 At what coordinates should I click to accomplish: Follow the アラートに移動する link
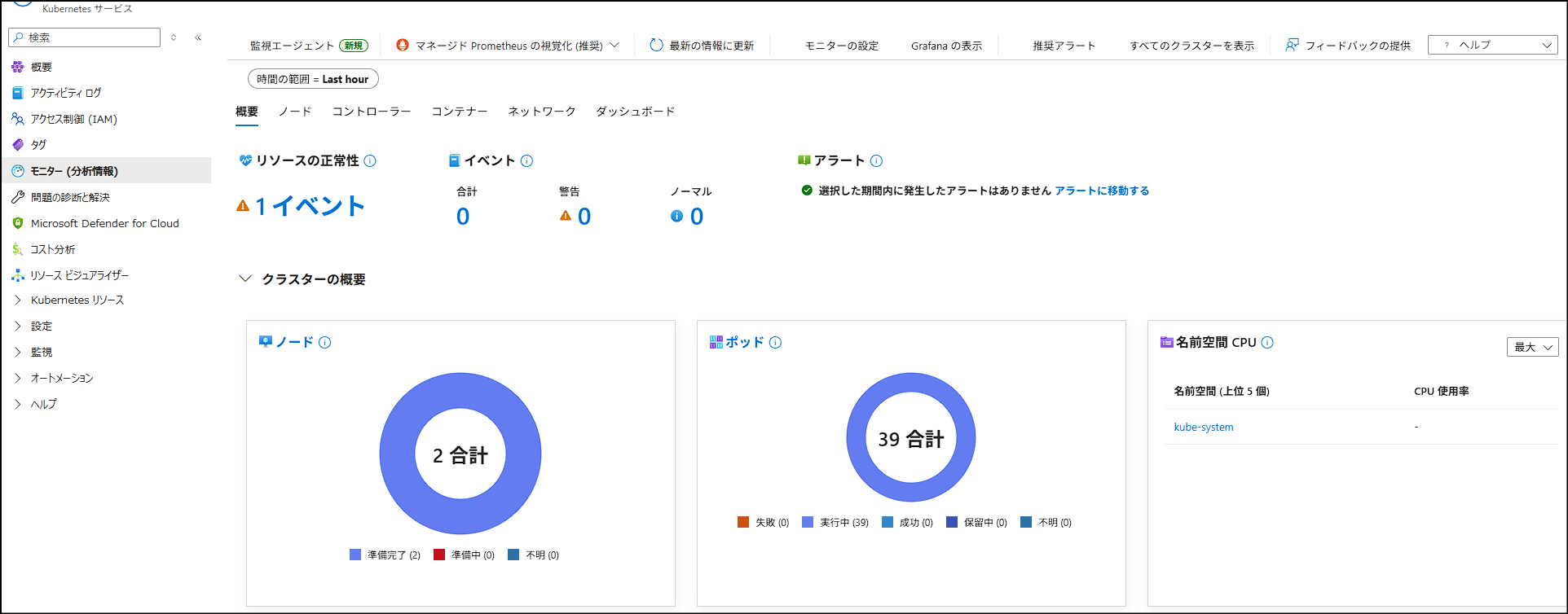(1102, 191)
